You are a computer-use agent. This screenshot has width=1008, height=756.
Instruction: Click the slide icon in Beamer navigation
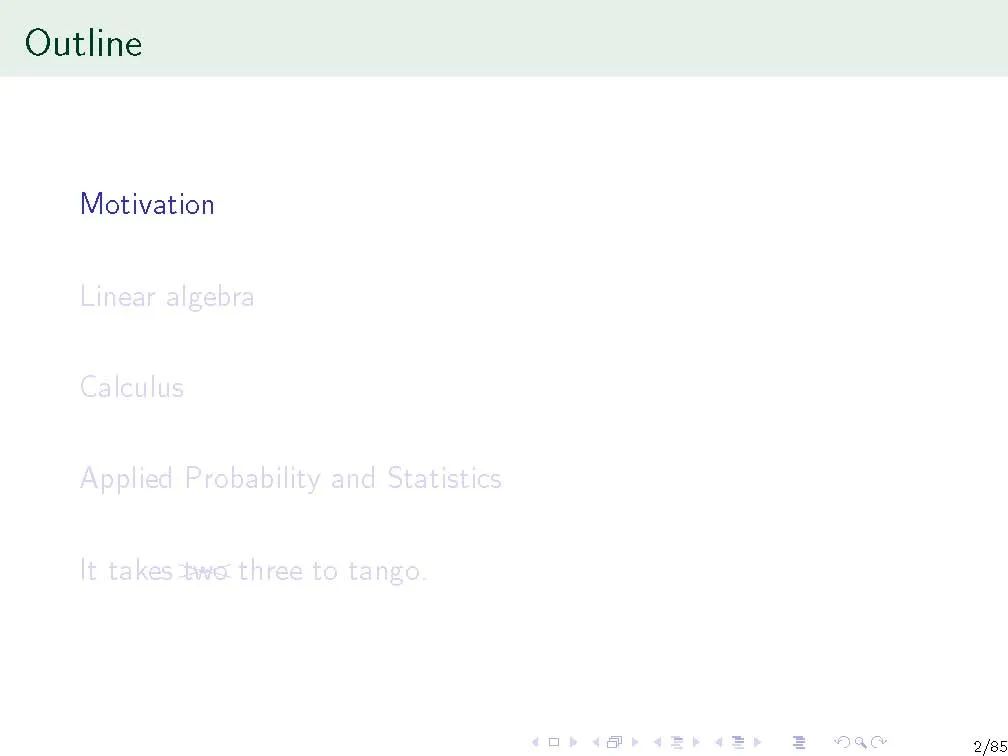pos(553,742)
